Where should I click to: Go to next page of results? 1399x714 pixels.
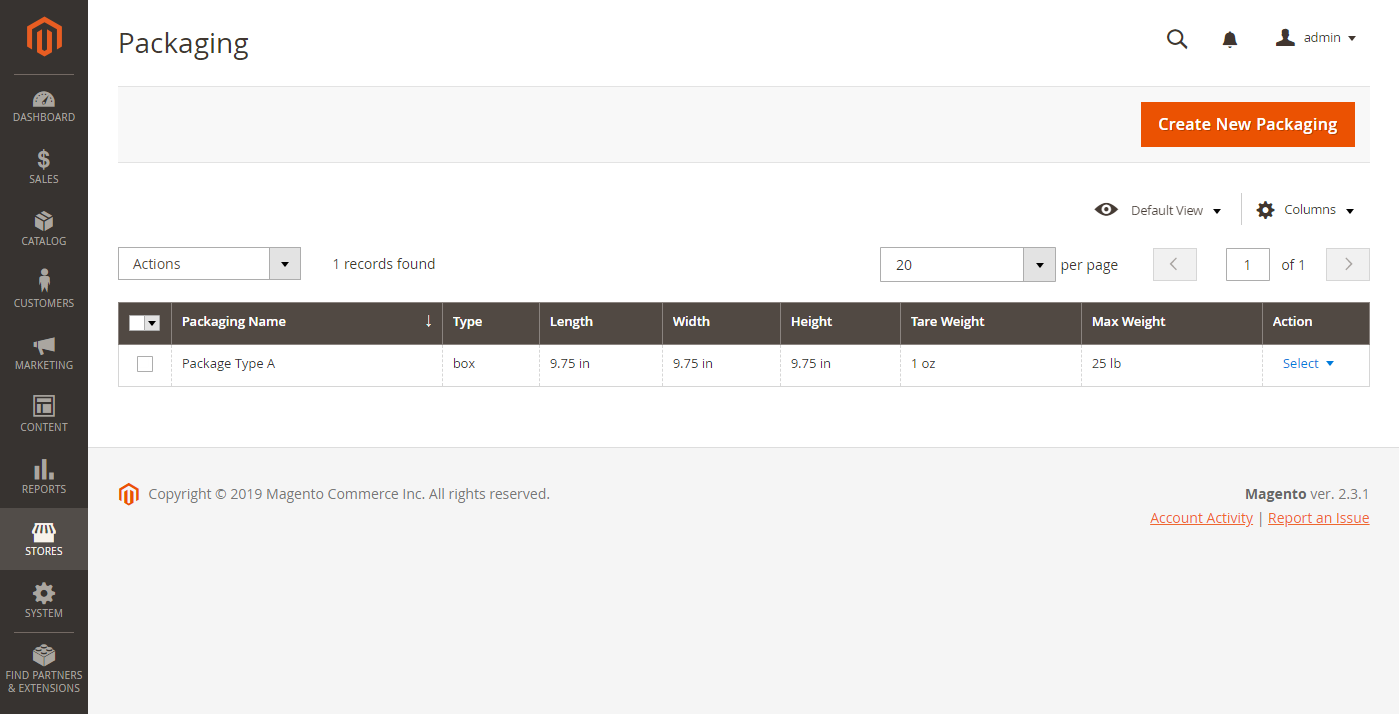(x=1348, y=265)
